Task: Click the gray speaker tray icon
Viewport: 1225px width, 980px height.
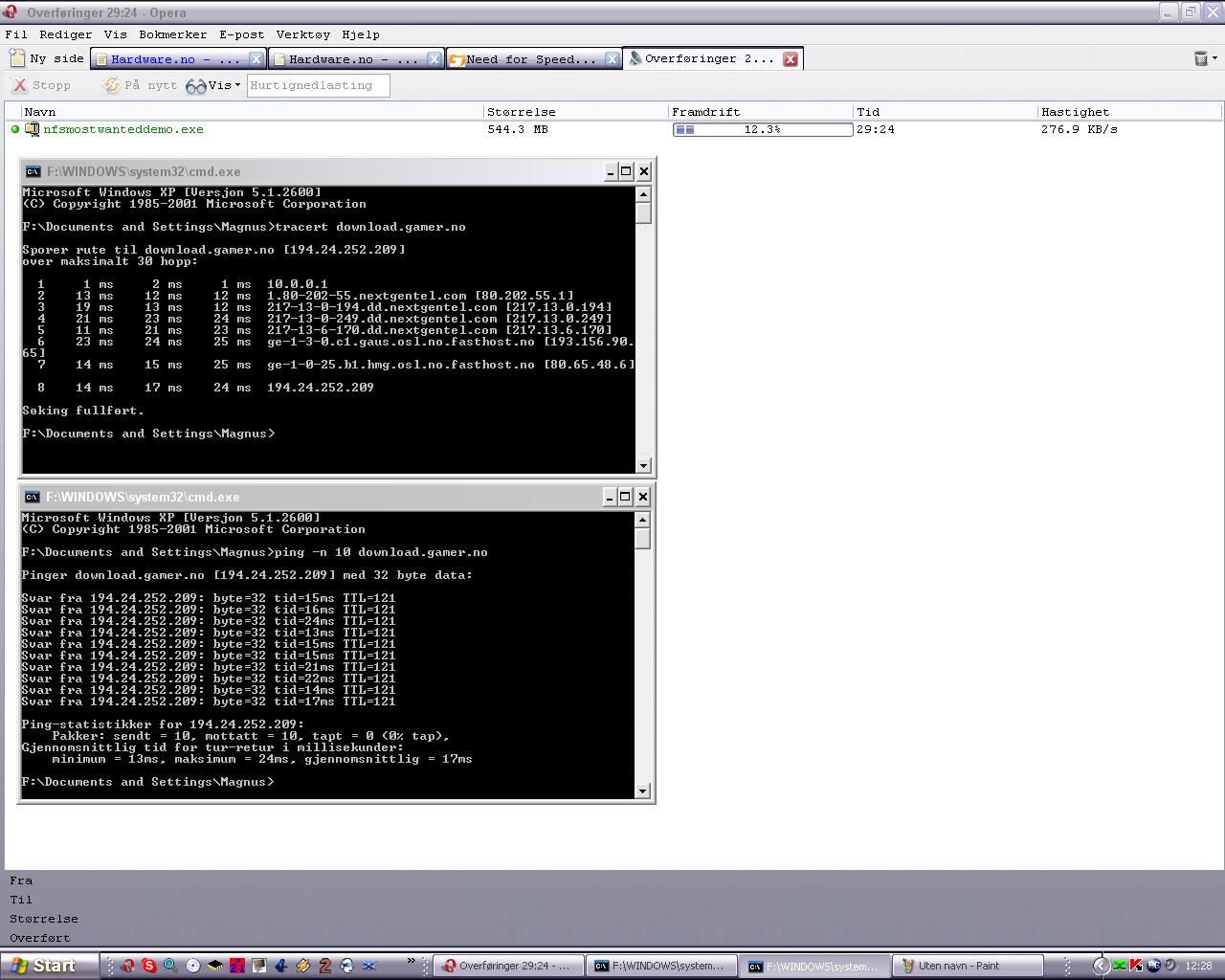Action: 1169,965
